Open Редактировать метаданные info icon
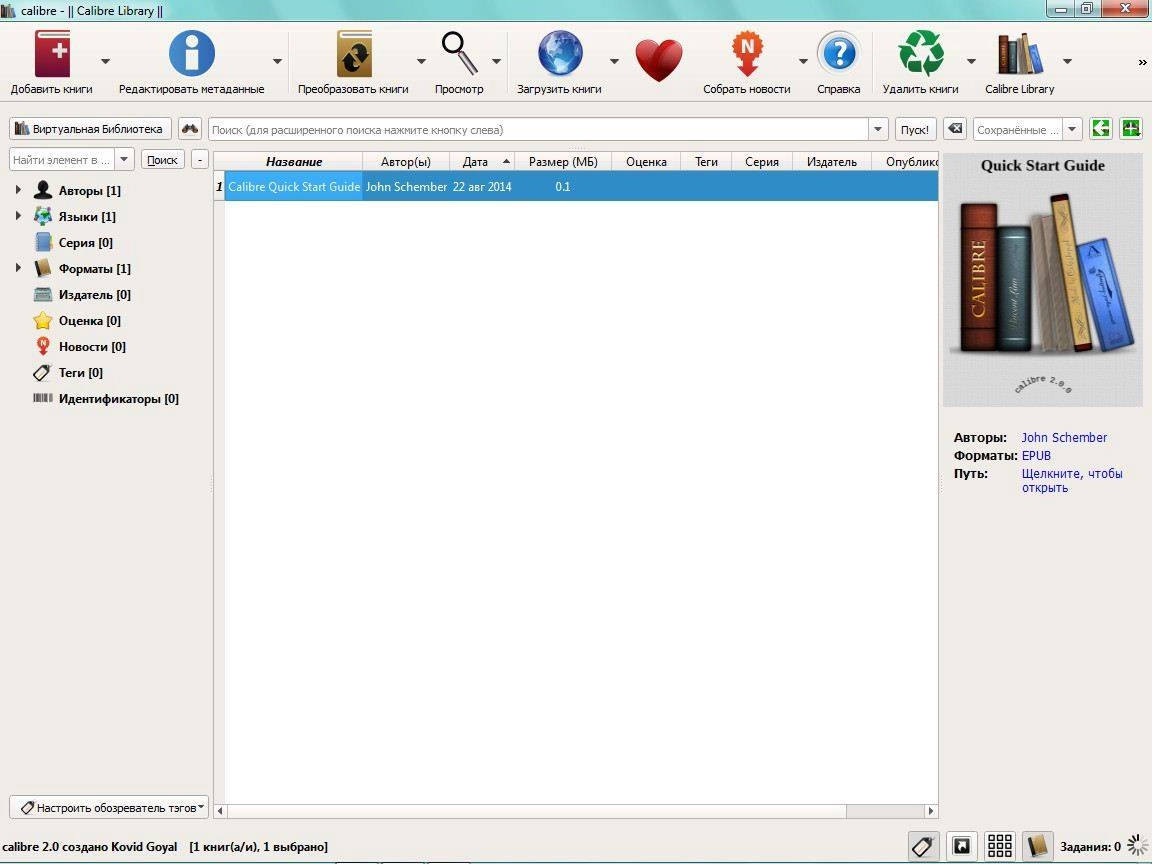This screenshot has width=1152, height=864. [x=192, y=54]
